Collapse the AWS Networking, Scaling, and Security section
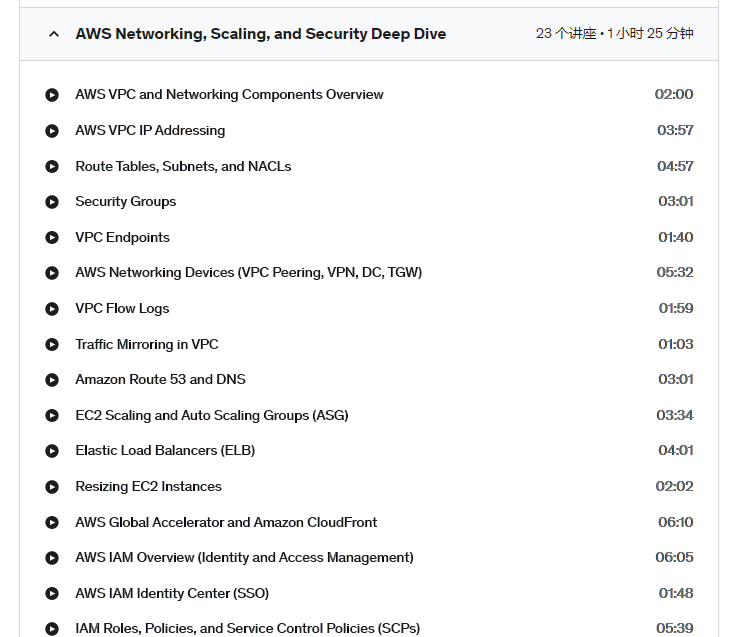Viewport: 730px width, 637px height. click(x=54, y=34)
